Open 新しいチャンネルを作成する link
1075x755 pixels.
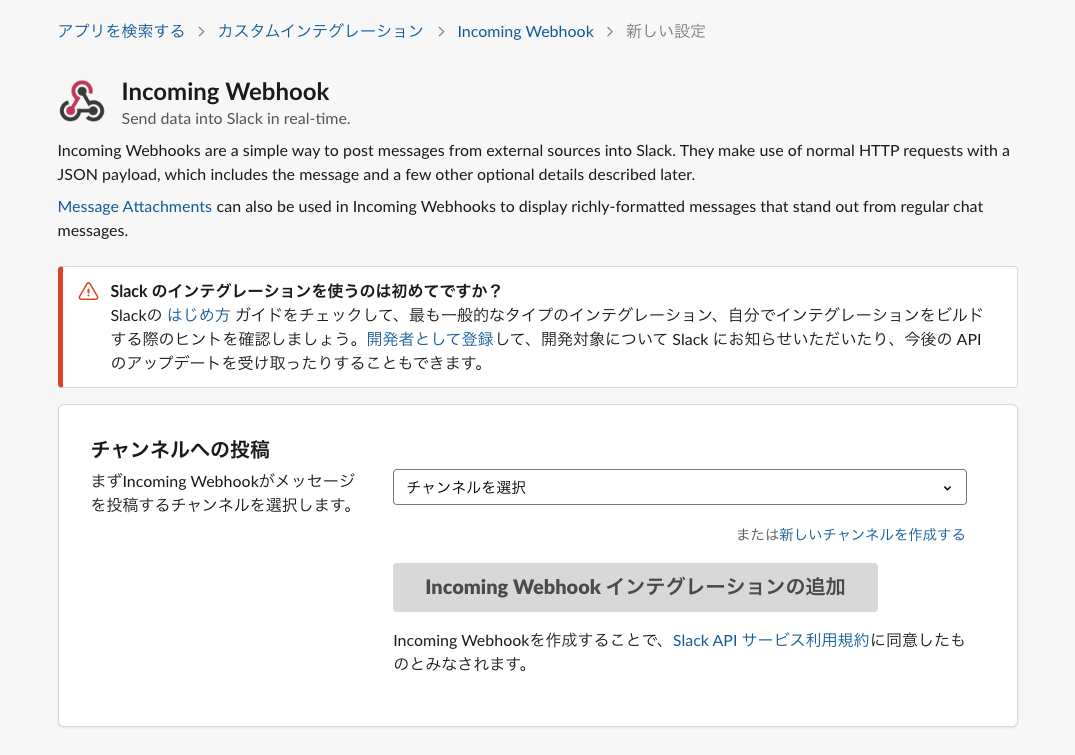point(872,534)
